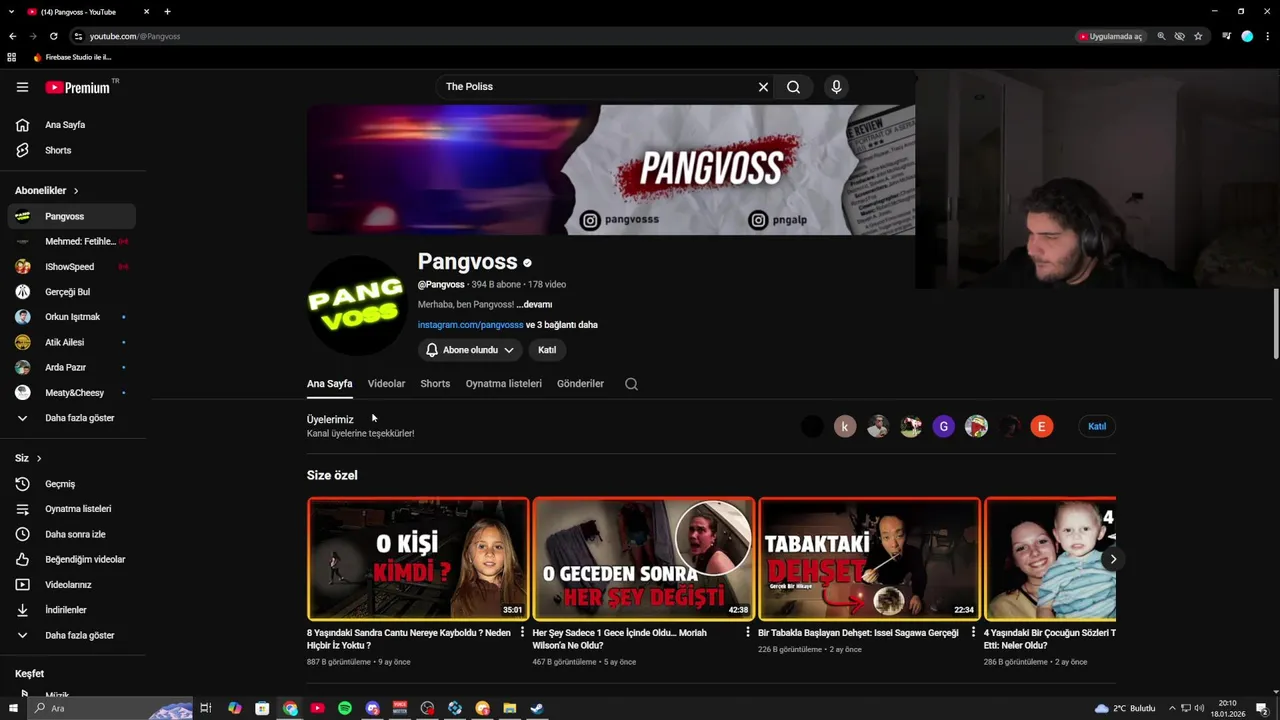Viewport: 1280px width, 720px height.
Task: Switch to Oynatma listeleri channel tab
Action: (504, 384)
